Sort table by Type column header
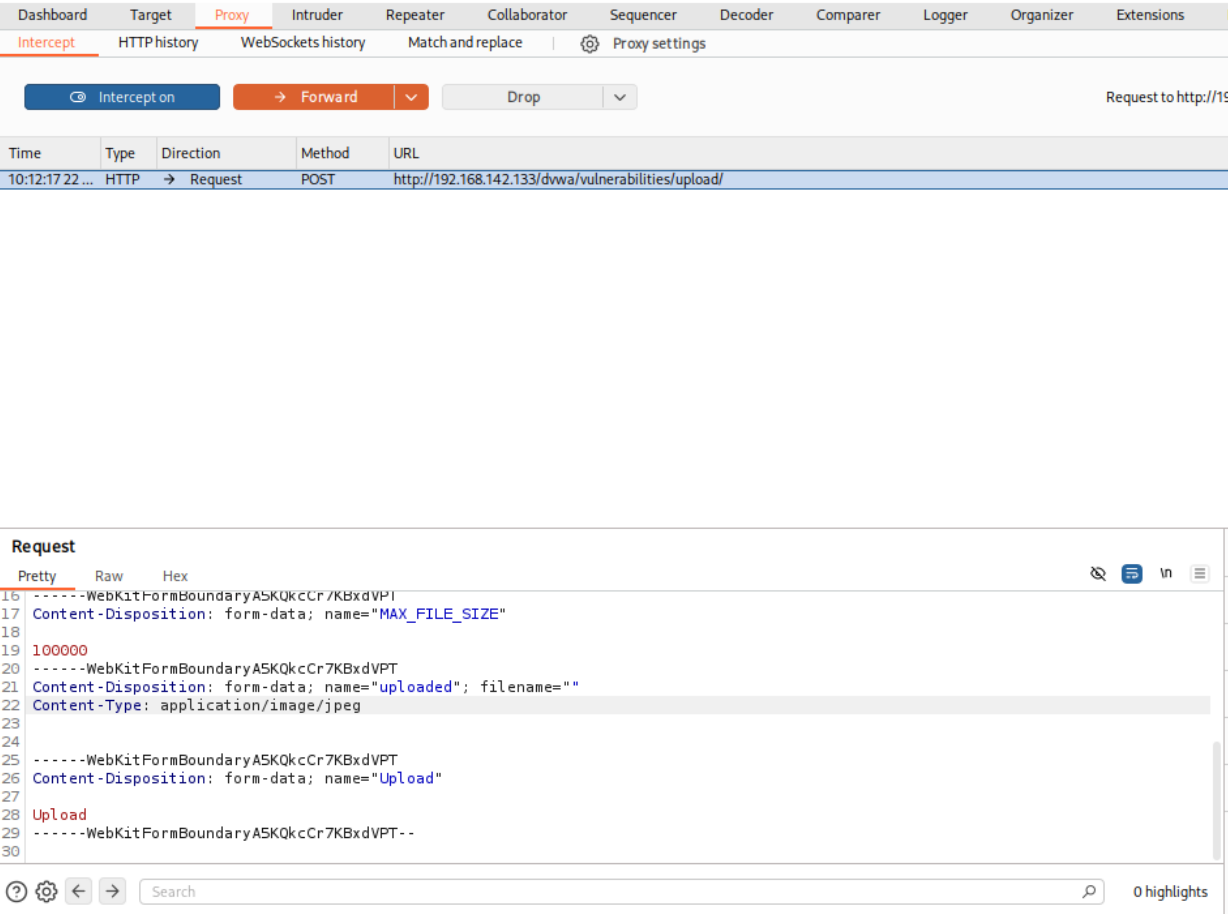Viewport: 1228px width, 914px height. pos(126,153)
